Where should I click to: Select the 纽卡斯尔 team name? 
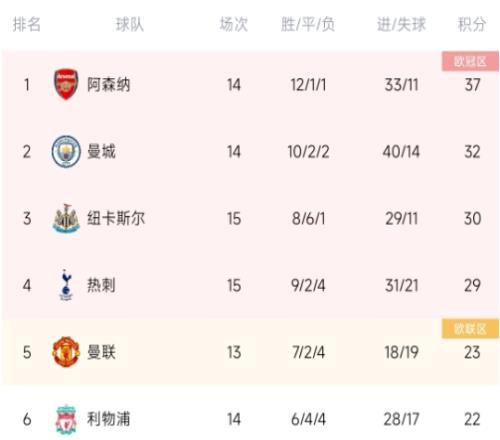tap(116, 218)
